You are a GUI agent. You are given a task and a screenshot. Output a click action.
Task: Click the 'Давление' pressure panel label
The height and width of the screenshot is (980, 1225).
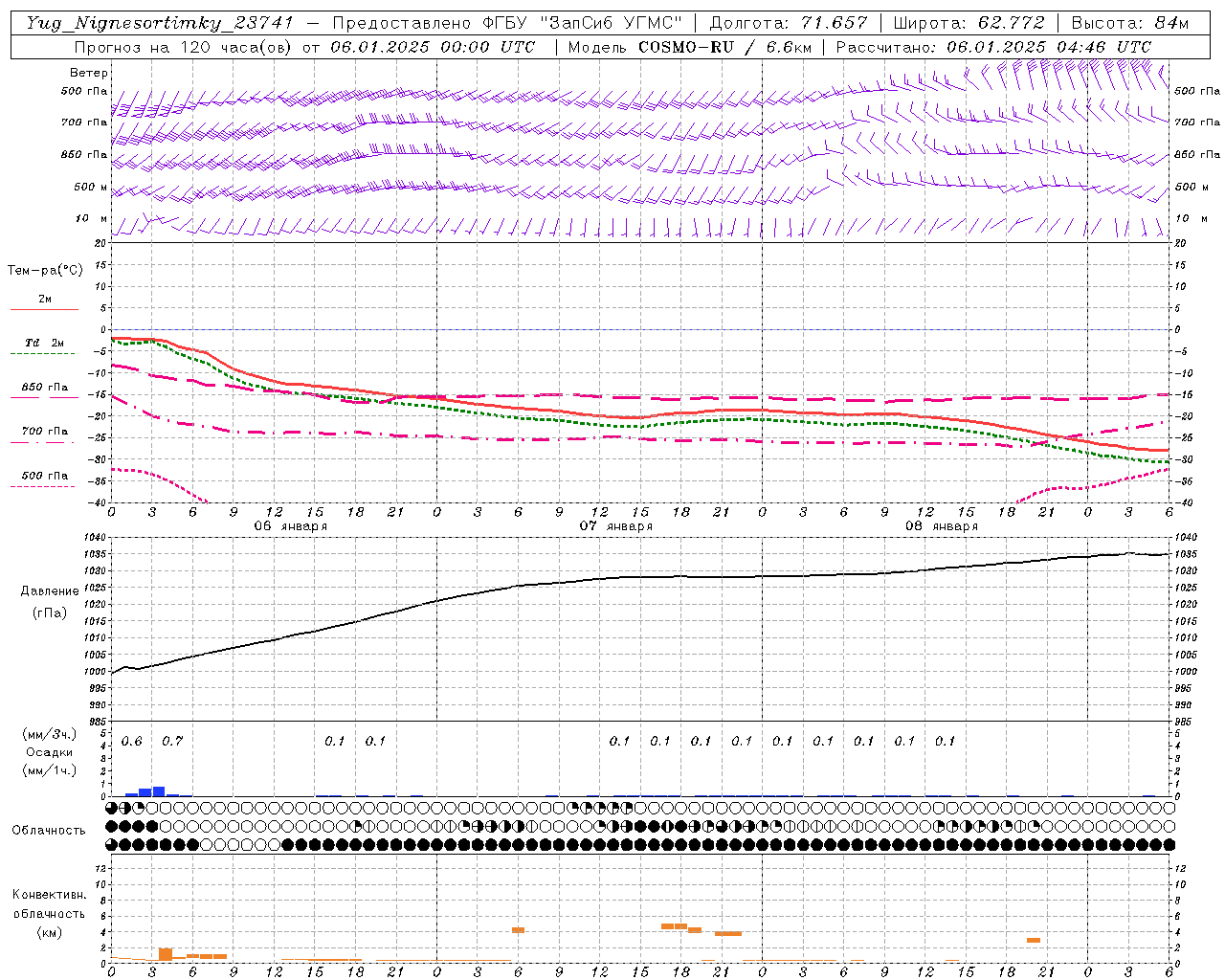[50, 591]
